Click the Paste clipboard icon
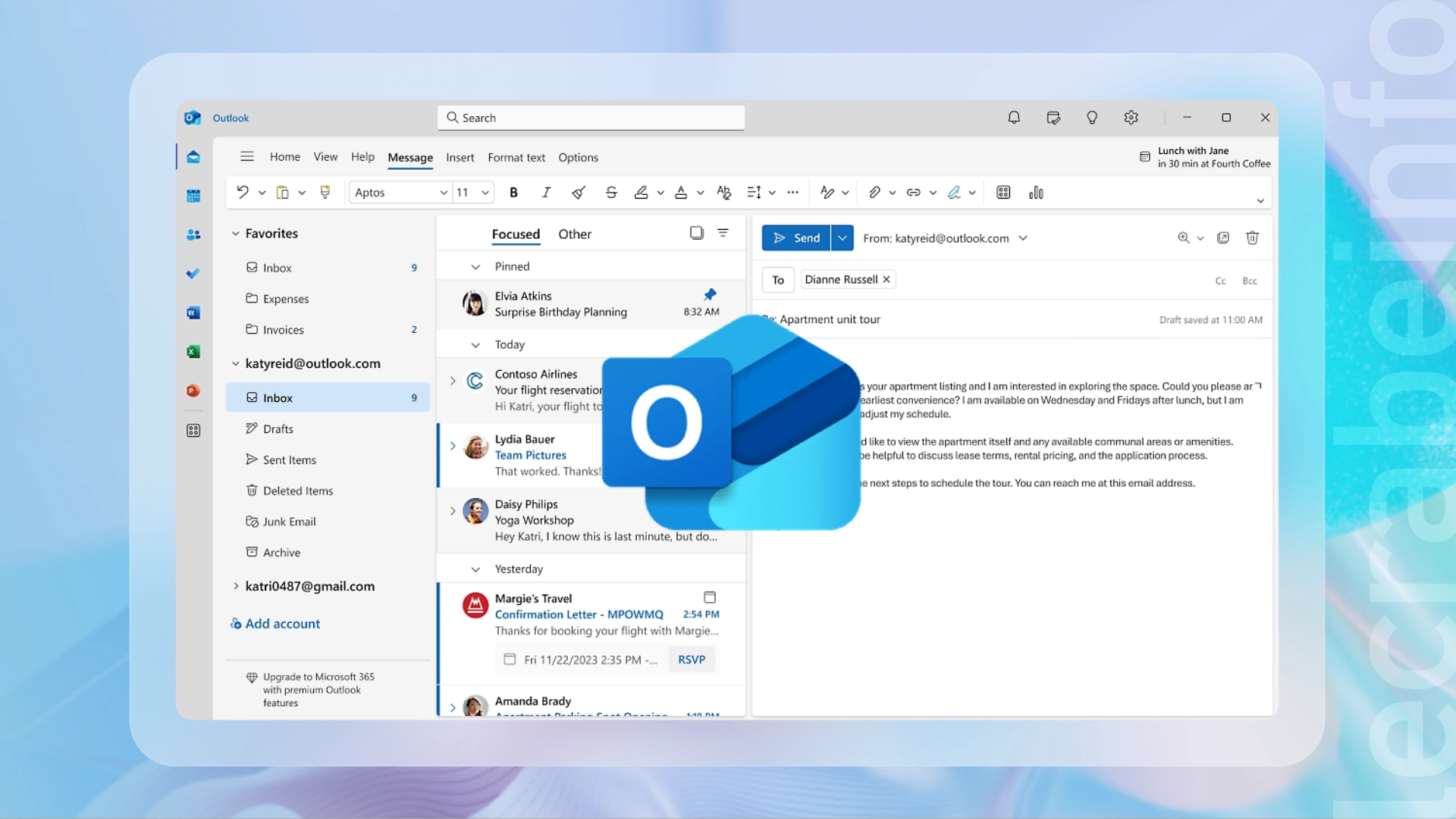Image resolution: width=1456 pixels, height=819 pixels. 282,193
